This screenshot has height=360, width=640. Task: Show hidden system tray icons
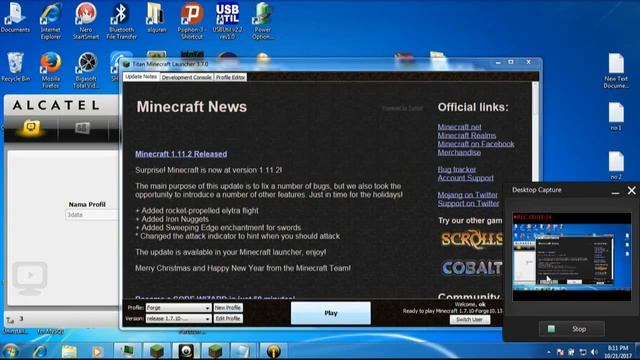click(x=549, y=352)
